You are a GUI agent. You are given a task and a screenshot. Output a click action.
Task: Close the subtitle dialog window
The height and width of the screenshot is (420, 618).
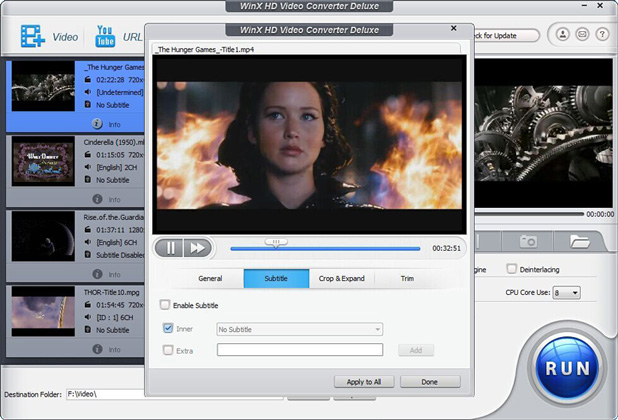[454, 28]
